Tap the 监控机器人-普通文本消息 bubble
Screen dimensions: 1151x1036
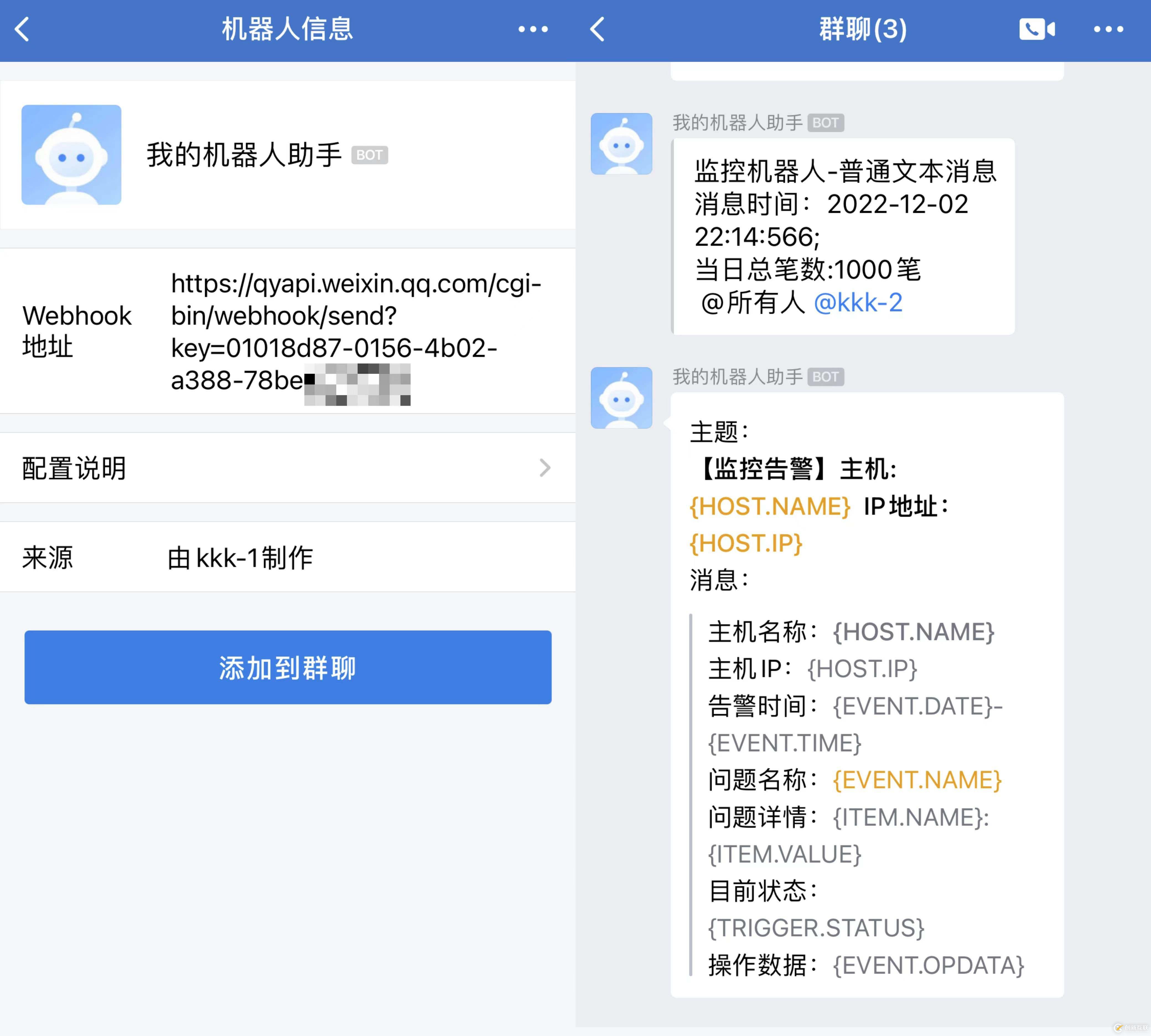(843, 236)
